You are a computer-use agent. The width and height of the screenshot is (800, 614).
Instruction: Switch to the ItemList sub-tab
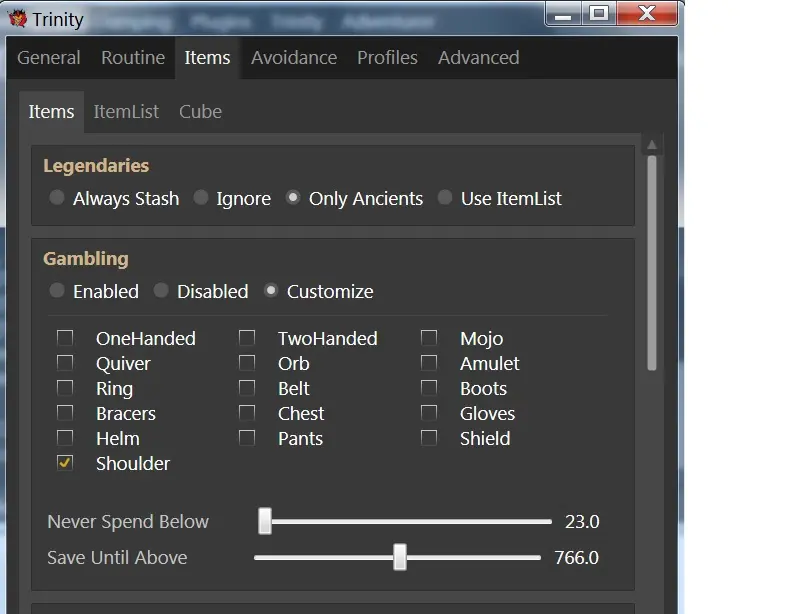tap(126, 111)
